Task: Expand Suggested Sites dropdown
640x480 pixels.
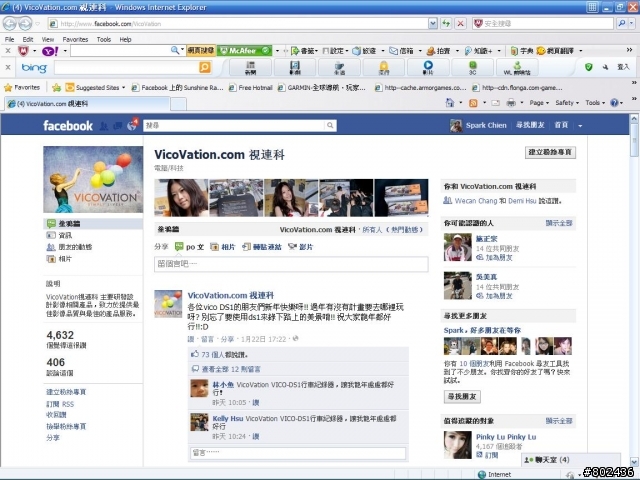Action: [x=123, y=88]
